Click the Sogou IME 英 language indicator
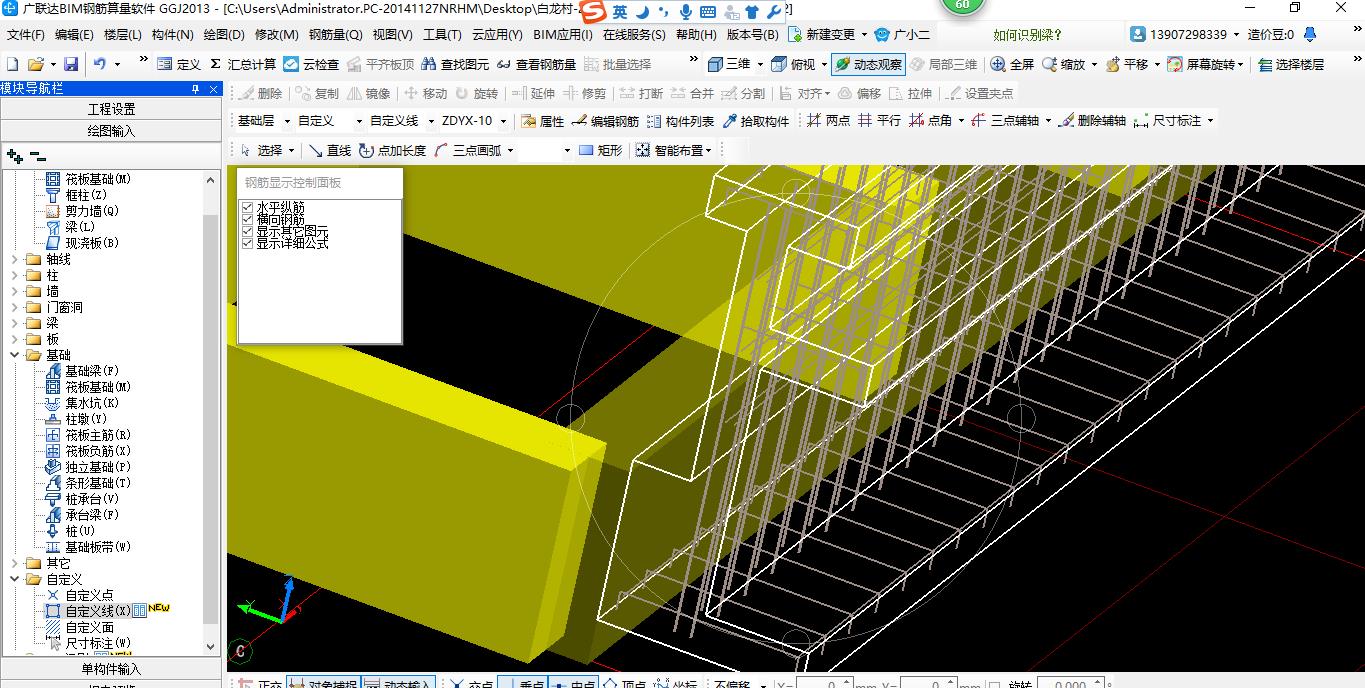Image resolution: width=1365 pixels, height=688 pixels. point(620,12)
